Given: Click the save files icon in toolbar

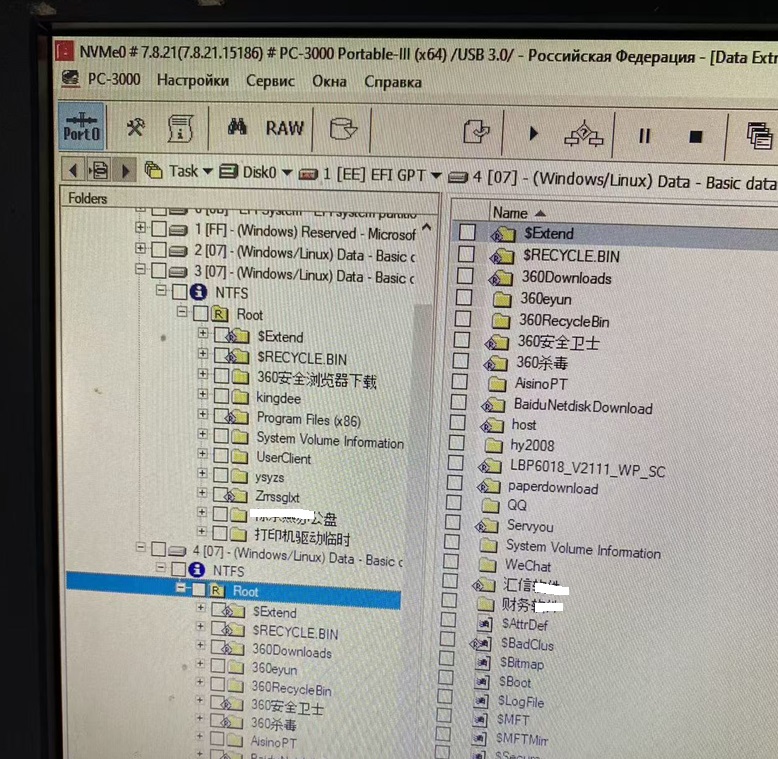Looking at the screenshot, I should click(476, 131).
